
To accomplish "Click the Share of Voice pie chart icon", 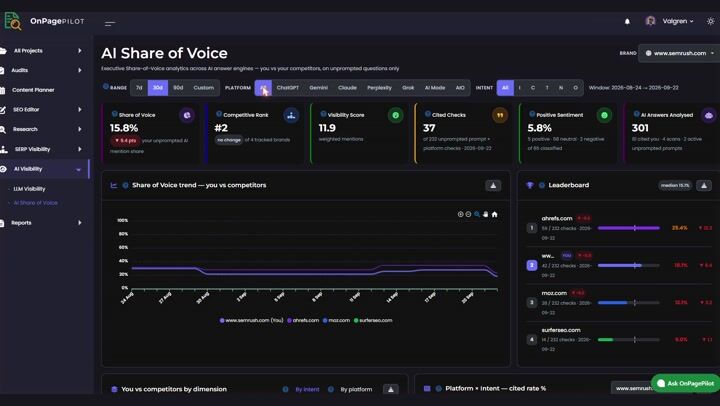I will tap(187, 115).
